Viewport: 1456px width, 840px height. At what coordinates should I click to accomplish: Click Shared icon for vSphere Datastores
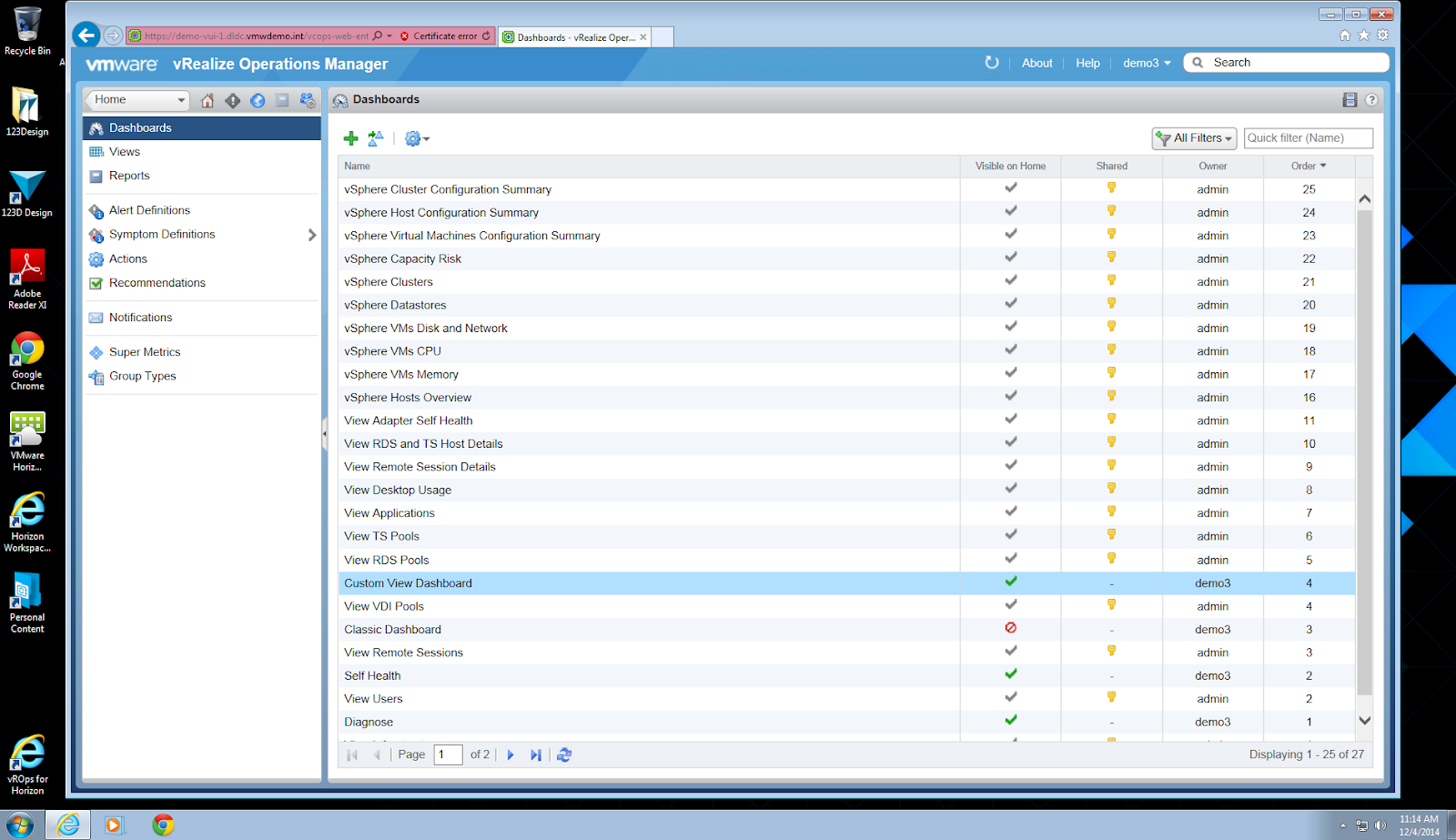1111,303
